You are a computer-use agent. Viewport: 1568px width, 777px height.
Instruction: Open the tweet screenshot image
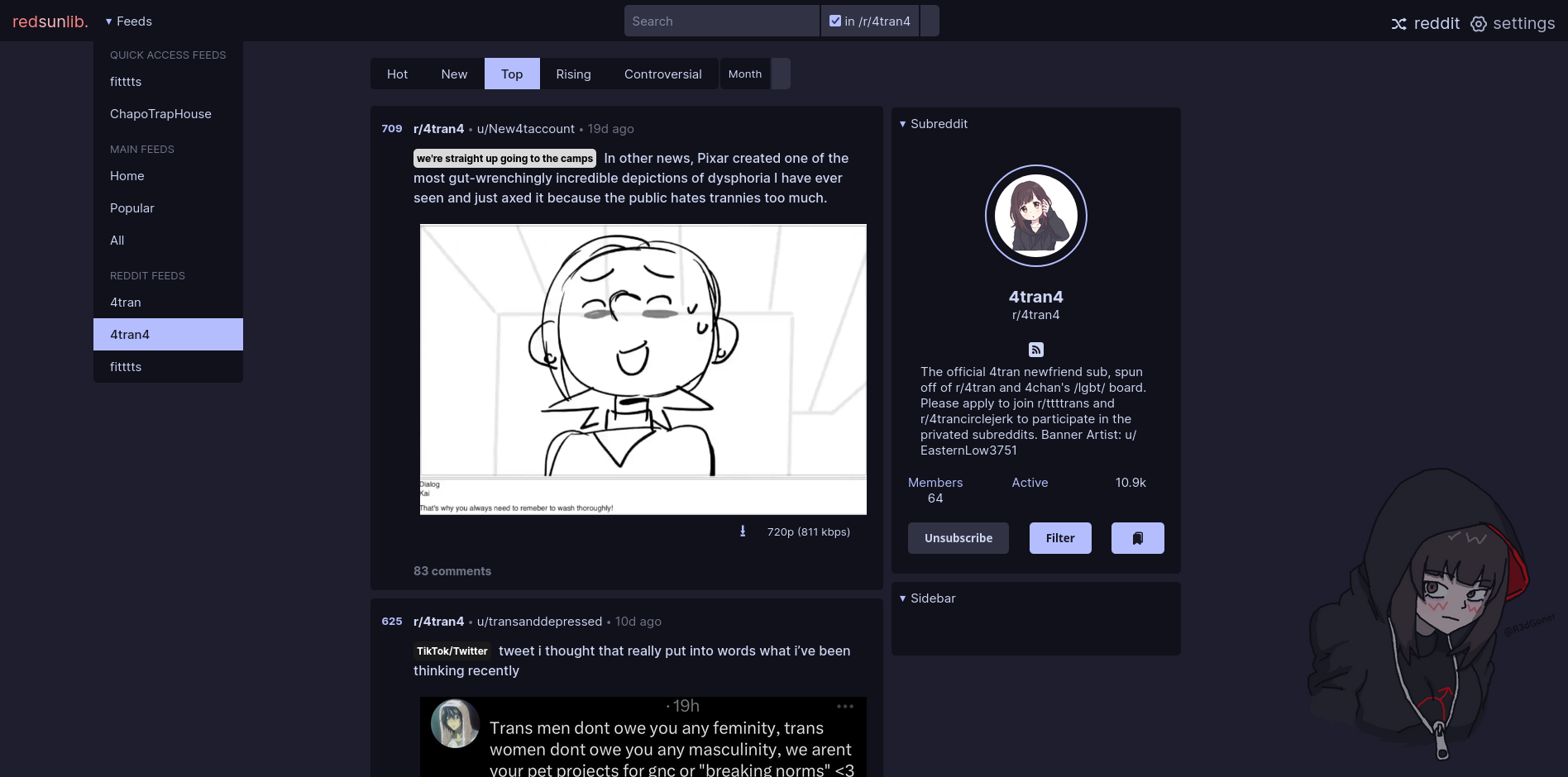pyautogui.click(x=643, y=736)
